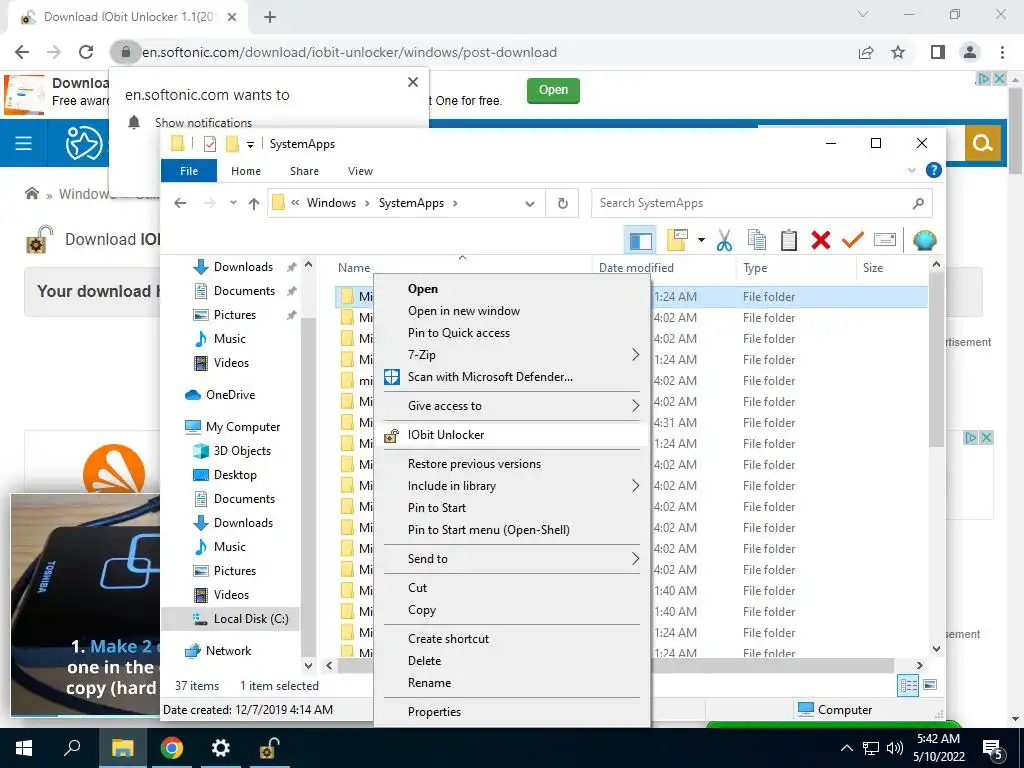Click the Explorer Help question mark icon
The height and width of the screenshot is (768, 1024).
[934, 170]
